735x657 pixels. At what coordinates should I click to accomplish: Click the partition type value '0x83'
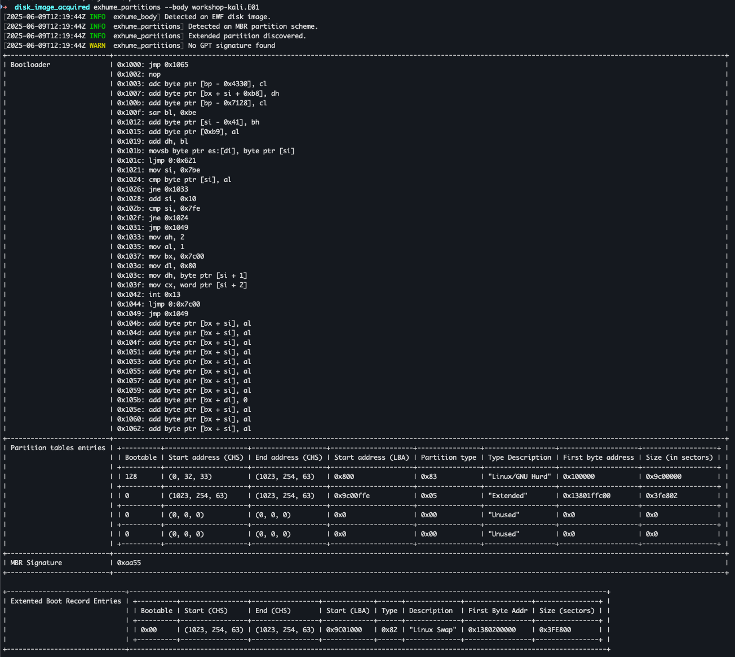[x=428, y=477]
